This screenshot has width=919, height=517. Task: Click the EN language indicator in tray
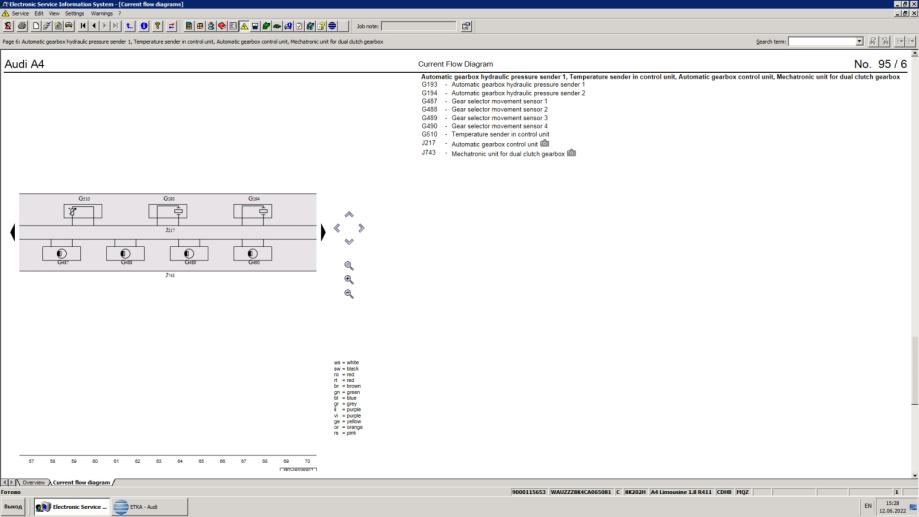click(x=868, y=506)
